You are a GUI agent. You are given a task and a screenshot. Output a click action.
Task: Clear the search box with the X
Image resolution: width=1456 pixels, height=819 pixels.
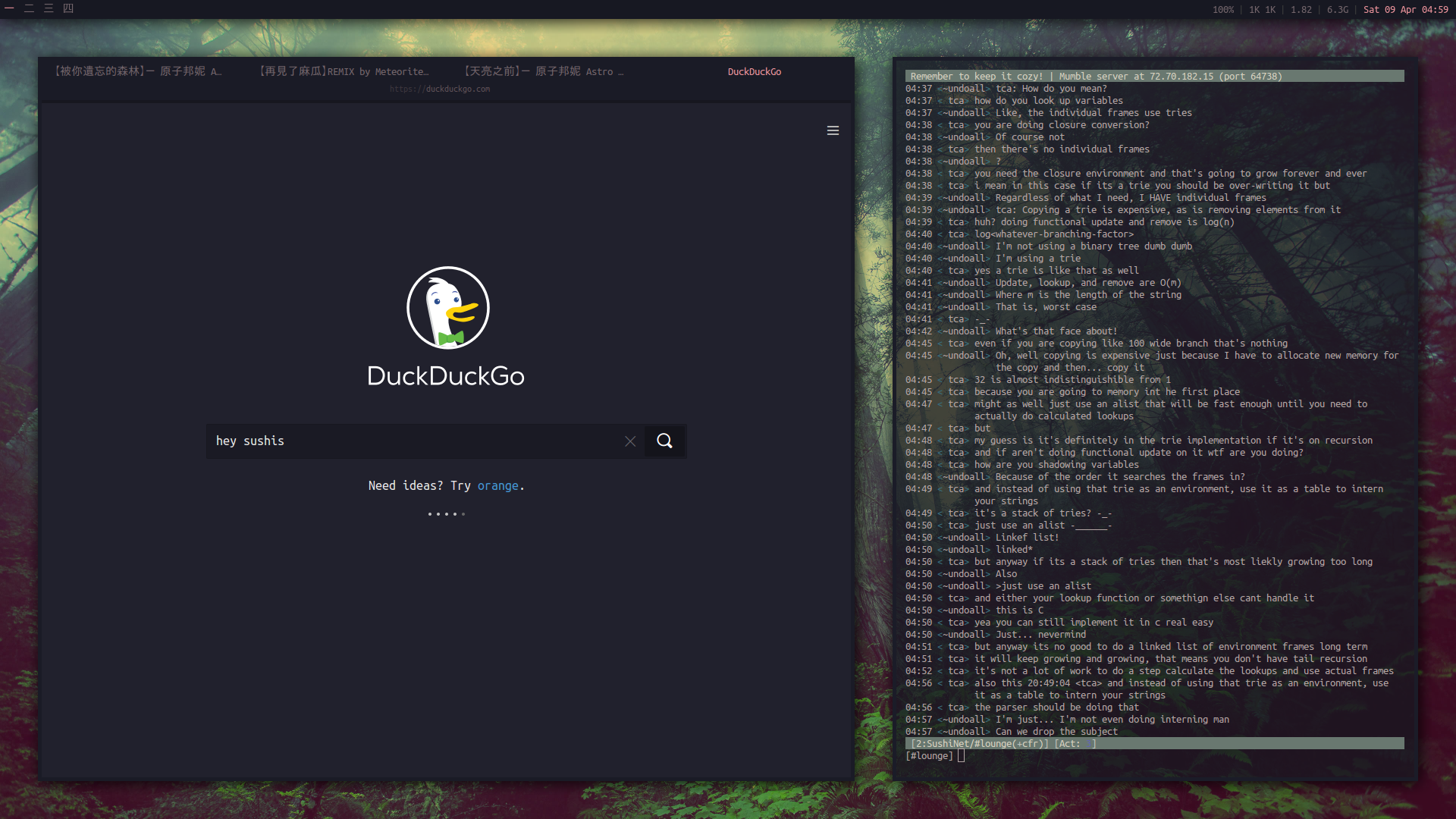[x=630, y=441]
